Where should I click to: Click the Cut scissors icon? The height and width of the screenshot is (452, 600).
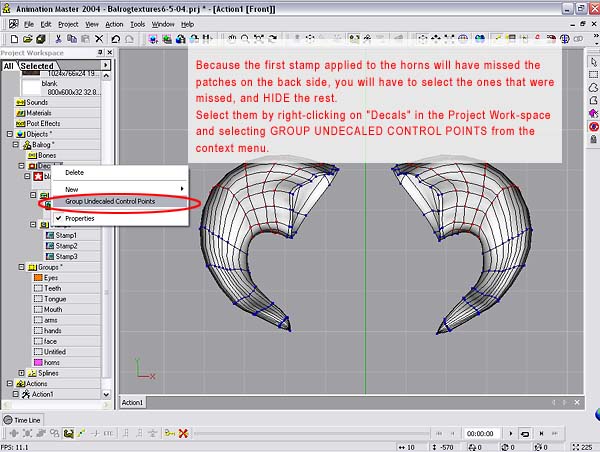57,39
